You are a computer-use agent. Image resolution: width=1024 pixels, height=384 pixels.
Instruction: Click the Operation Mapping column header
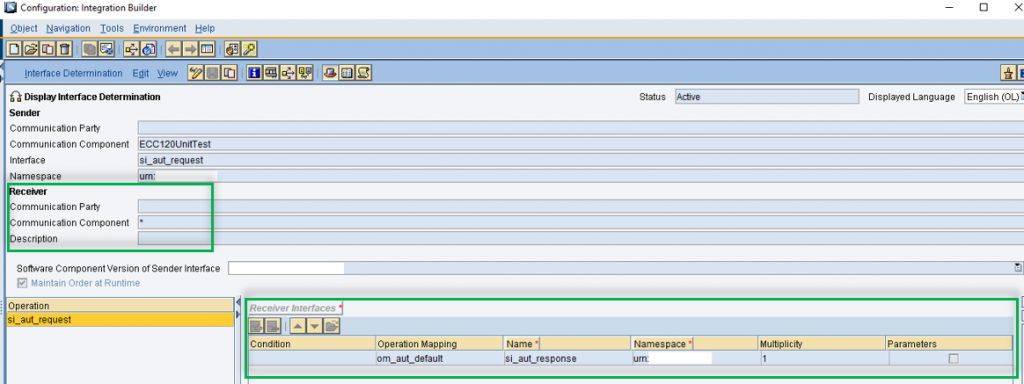pyautogui.click(x=440, y=344)
